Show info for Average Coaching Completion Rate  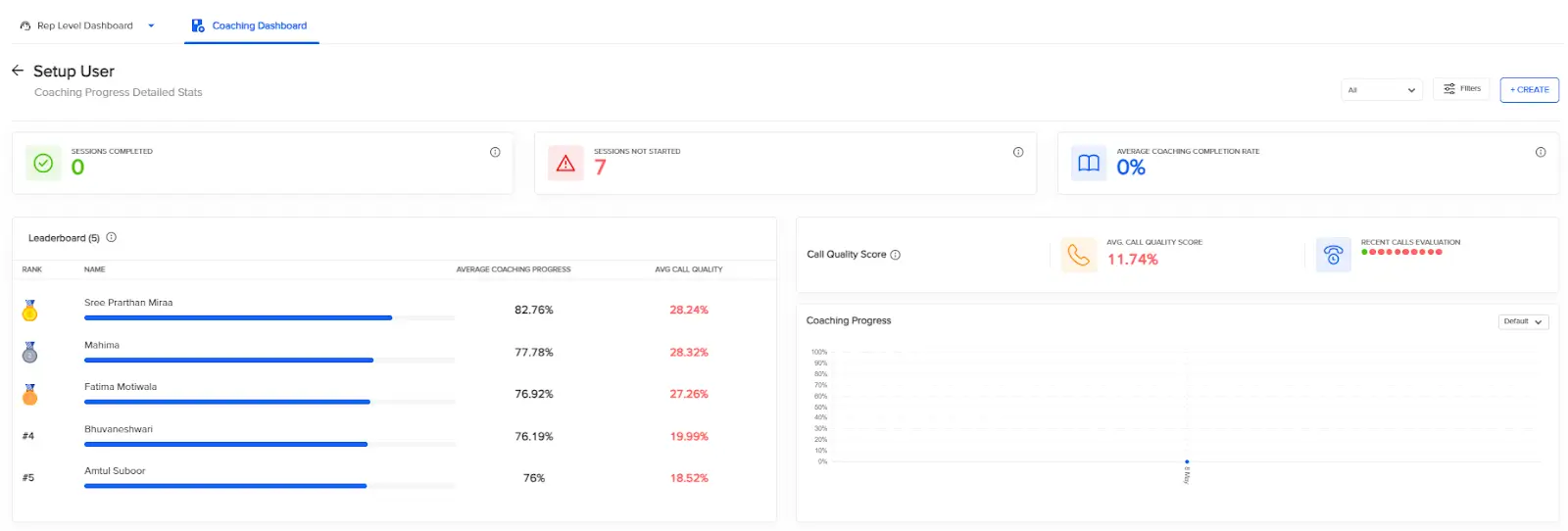pos(1541,152)
